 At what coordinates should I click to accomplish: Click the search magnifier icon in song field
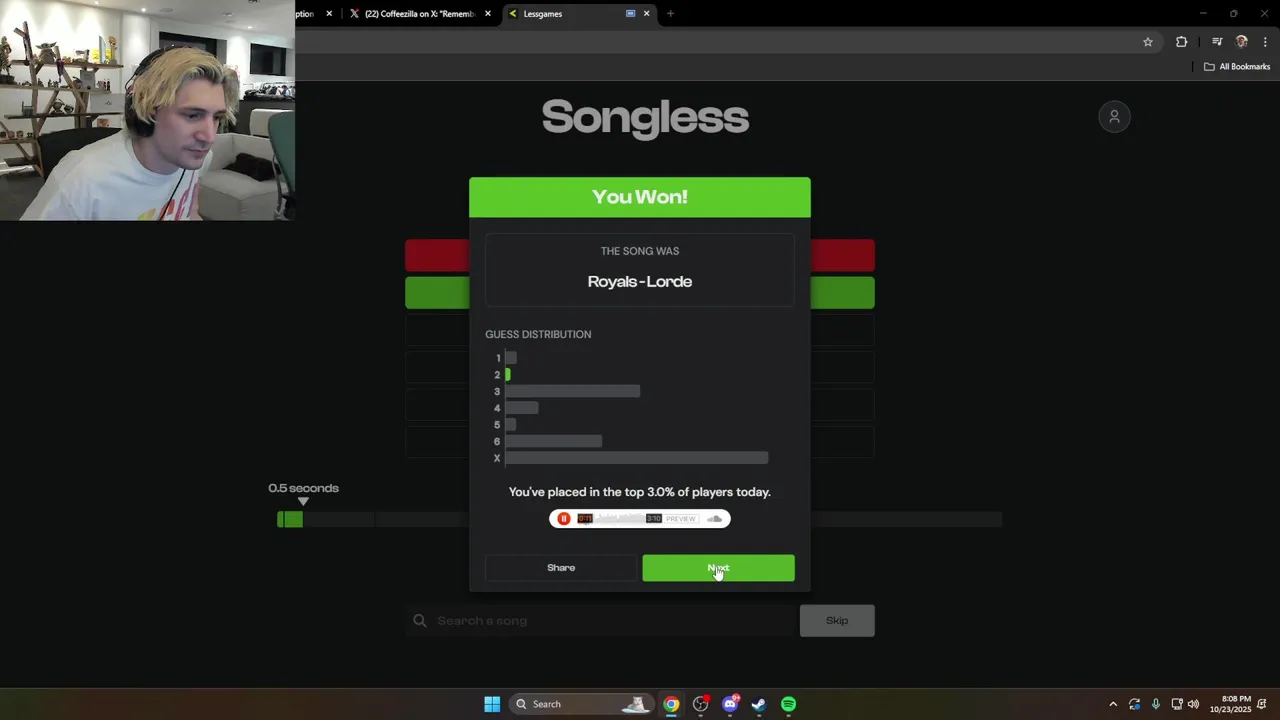[x=420, y=621]
